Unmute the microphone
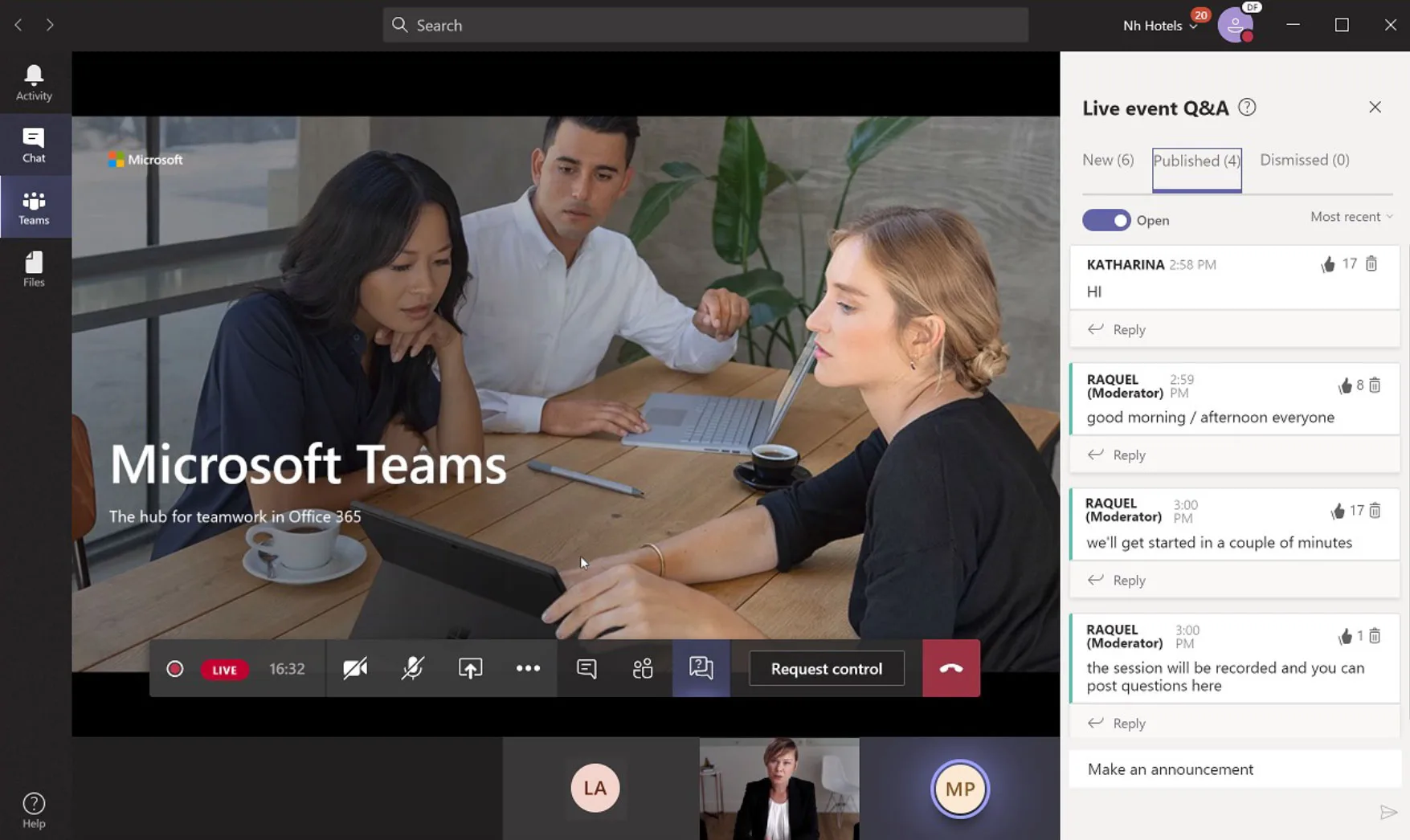The height and width of the screenshot is (840, 1410). tap(413, 668)
